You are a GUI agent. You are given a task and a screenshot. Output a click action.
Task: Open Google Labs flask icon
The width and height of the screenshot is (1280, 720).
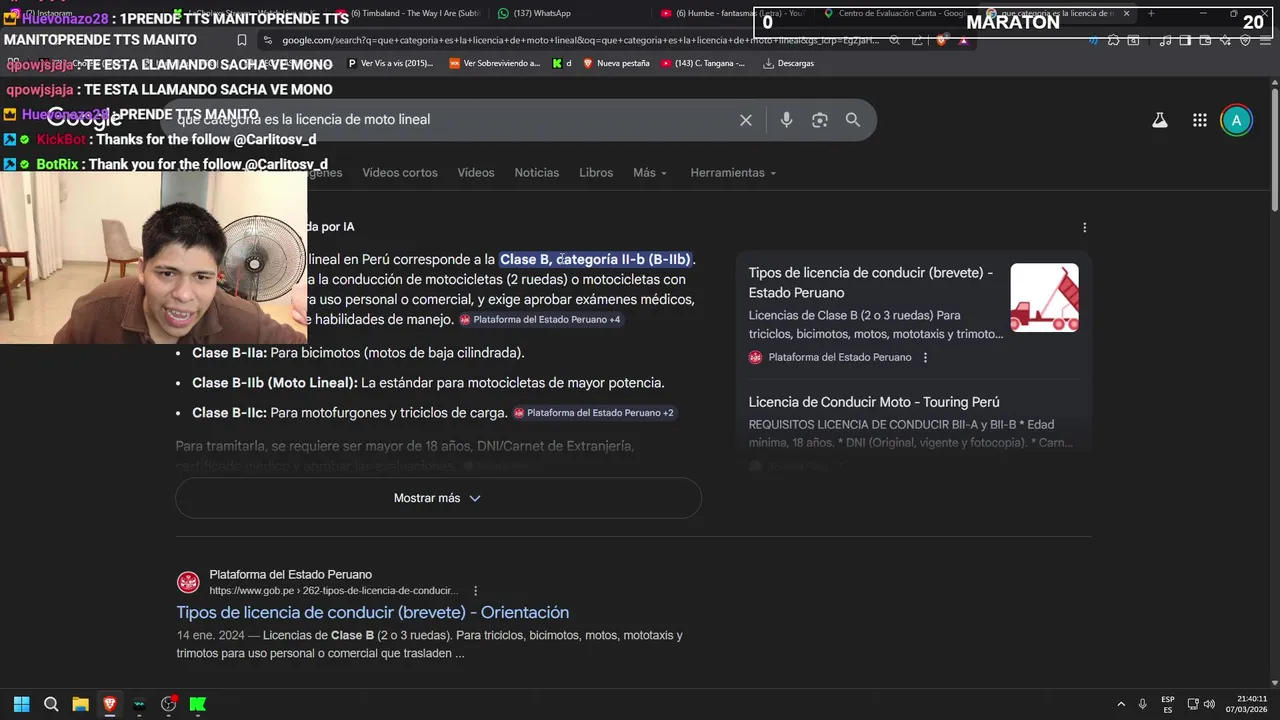(x=1160, y=120)
